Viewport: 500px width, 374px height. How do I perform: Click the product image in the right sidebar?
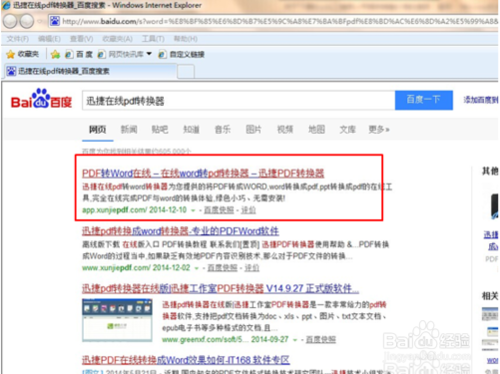pos(494,206)
